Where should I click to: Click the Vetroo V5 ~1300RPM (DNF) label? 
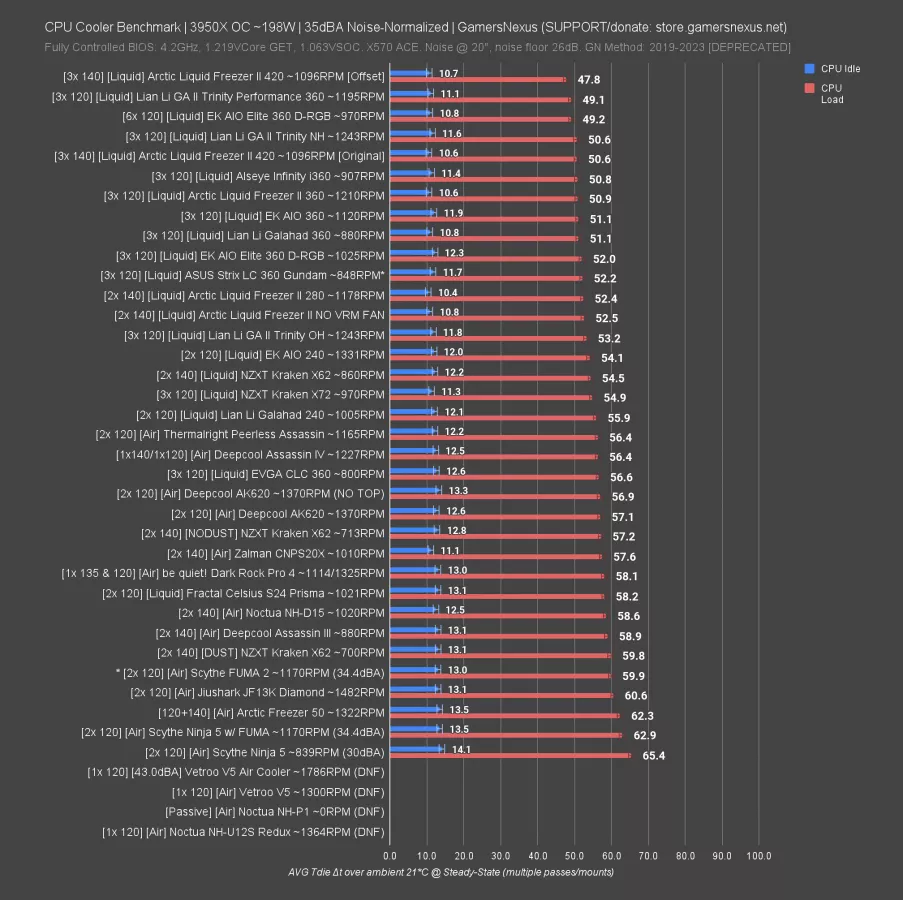(279, 791)
